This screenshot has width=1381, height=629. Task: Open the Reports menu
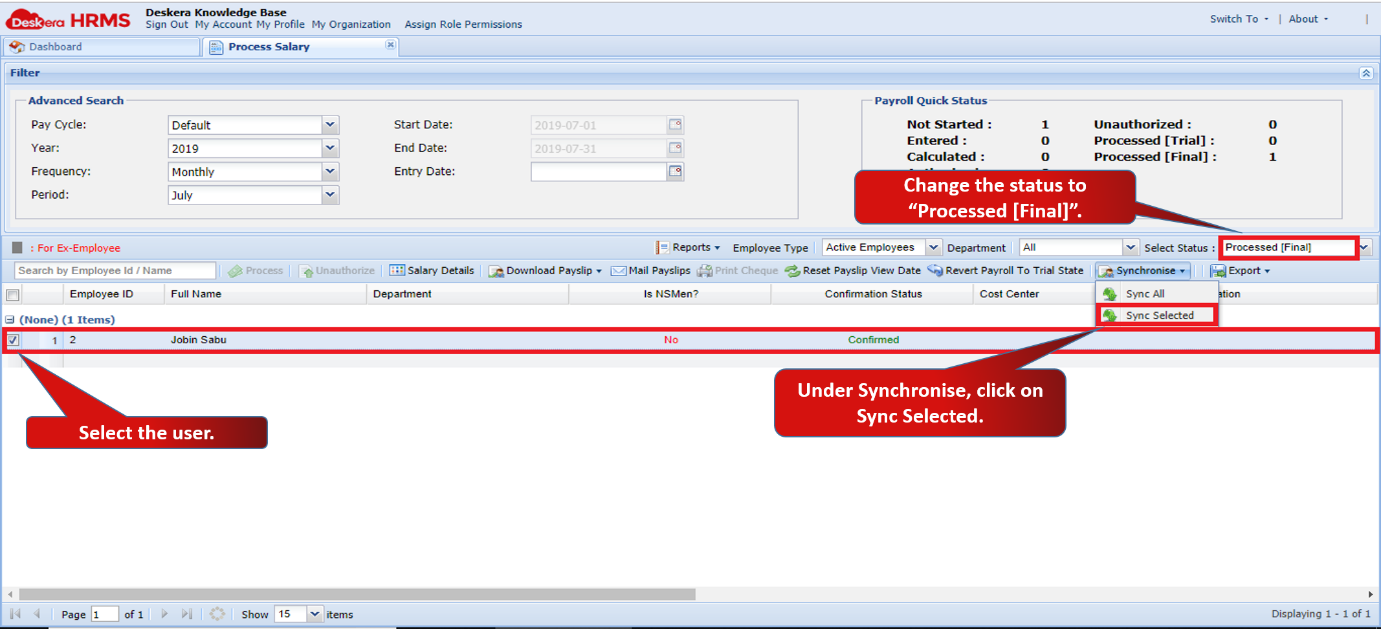[x=688, y=247]
